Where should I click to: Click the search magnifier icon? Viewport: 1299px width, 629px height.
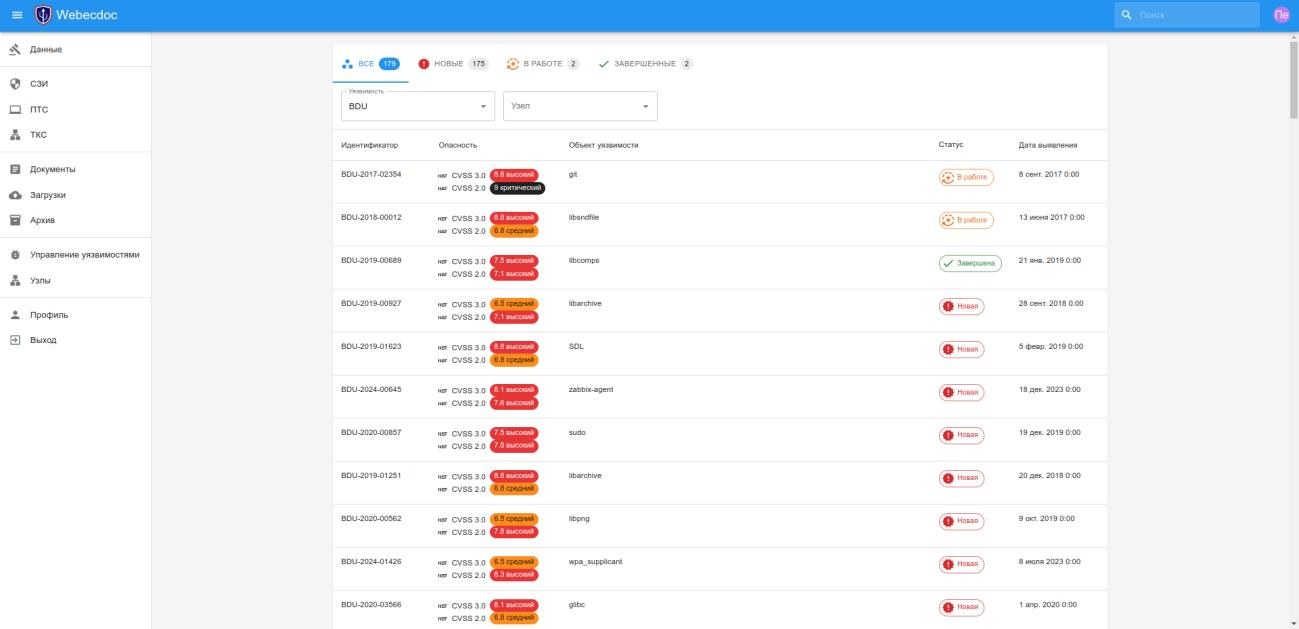(1127, 15)
